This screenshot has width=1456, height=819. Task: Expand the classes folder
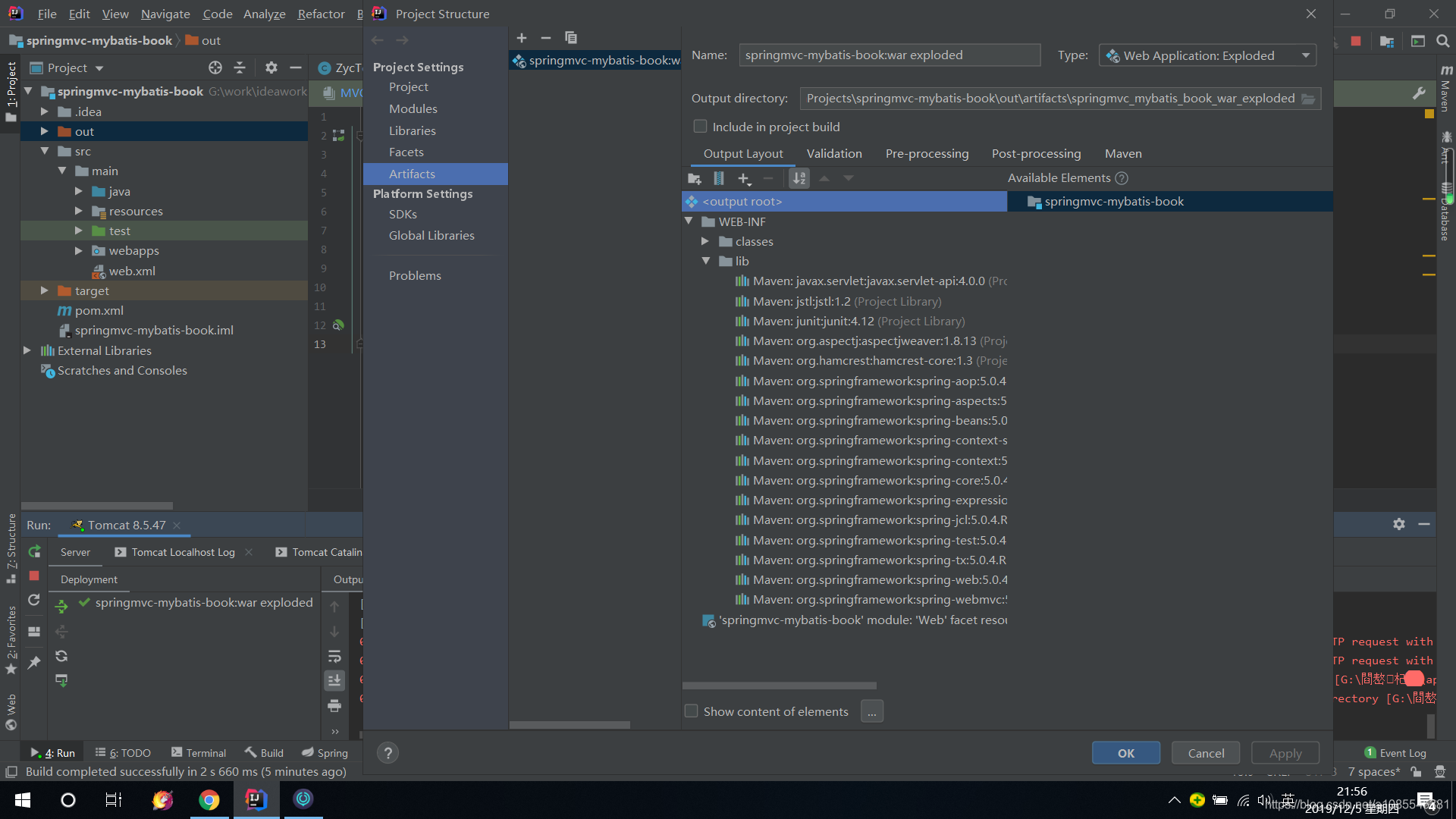coord(705,241)
